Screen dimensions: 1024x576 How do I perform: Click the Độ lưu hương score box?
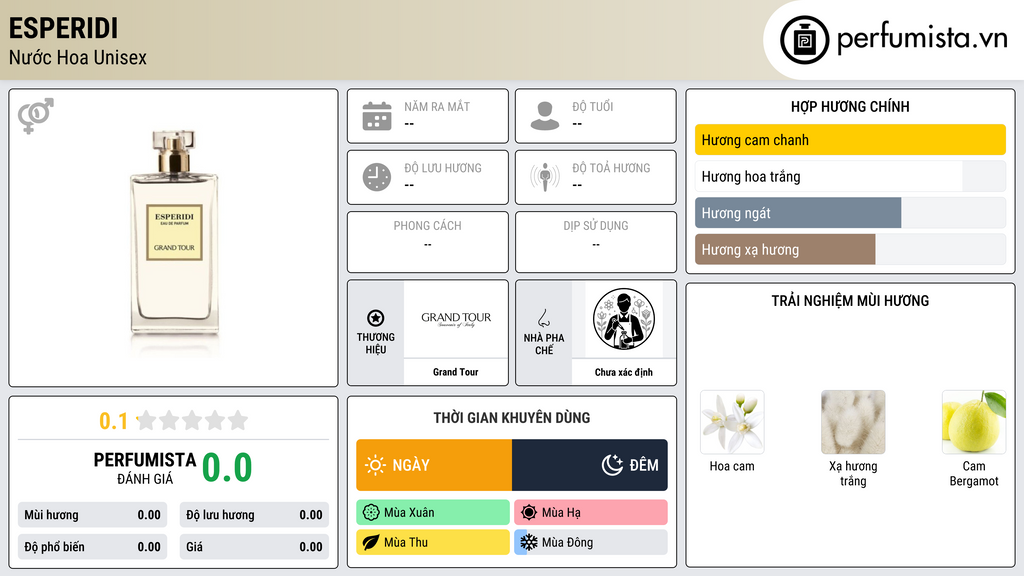click(x=254, y=515)
